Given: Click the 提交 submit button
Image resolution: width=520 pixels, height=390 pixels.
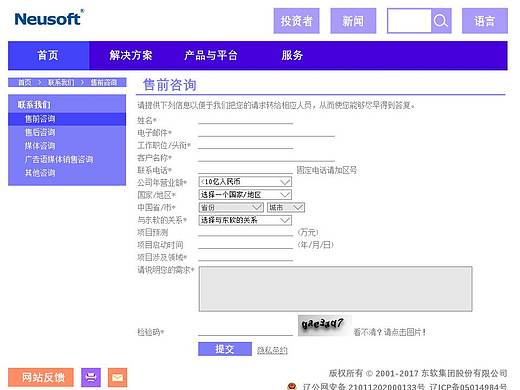Looking at the screenshot, I should click(x=225, y=349).
